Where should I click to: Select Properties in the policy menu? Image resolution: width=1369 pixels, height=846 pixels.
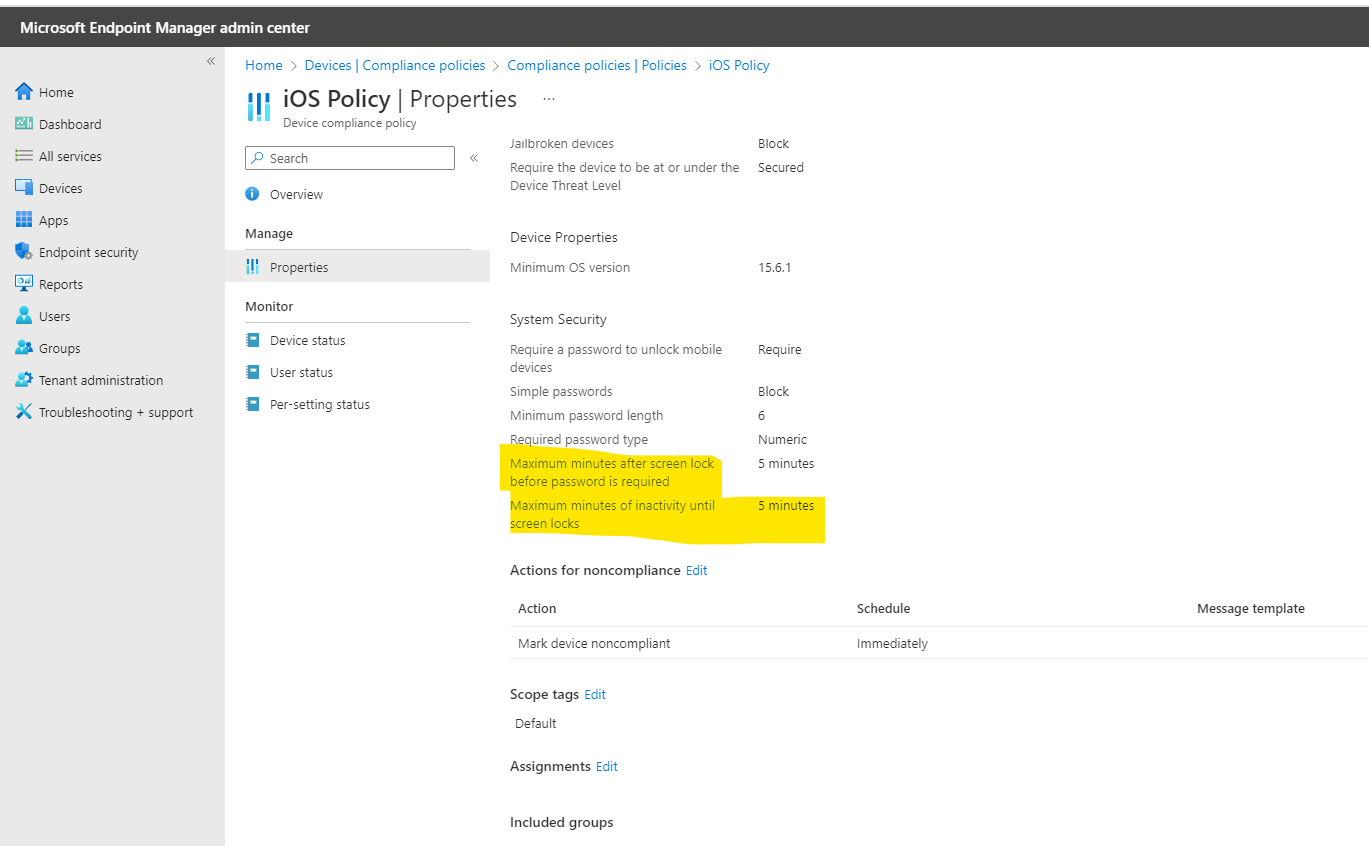[357, 267]
